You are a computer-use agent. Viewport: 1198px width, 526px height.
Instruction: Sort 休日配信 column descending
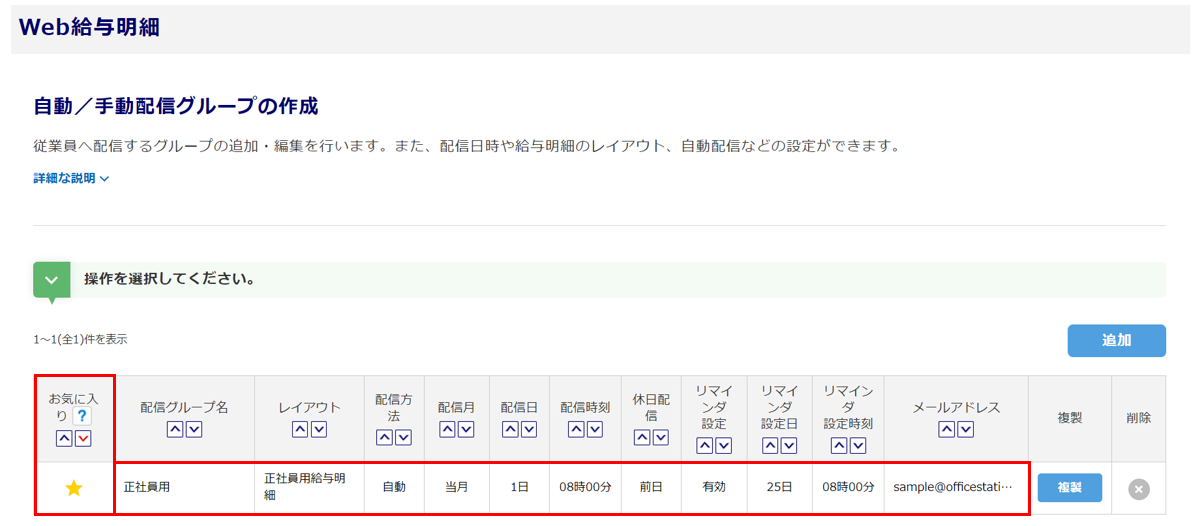[x=660, y=437]
